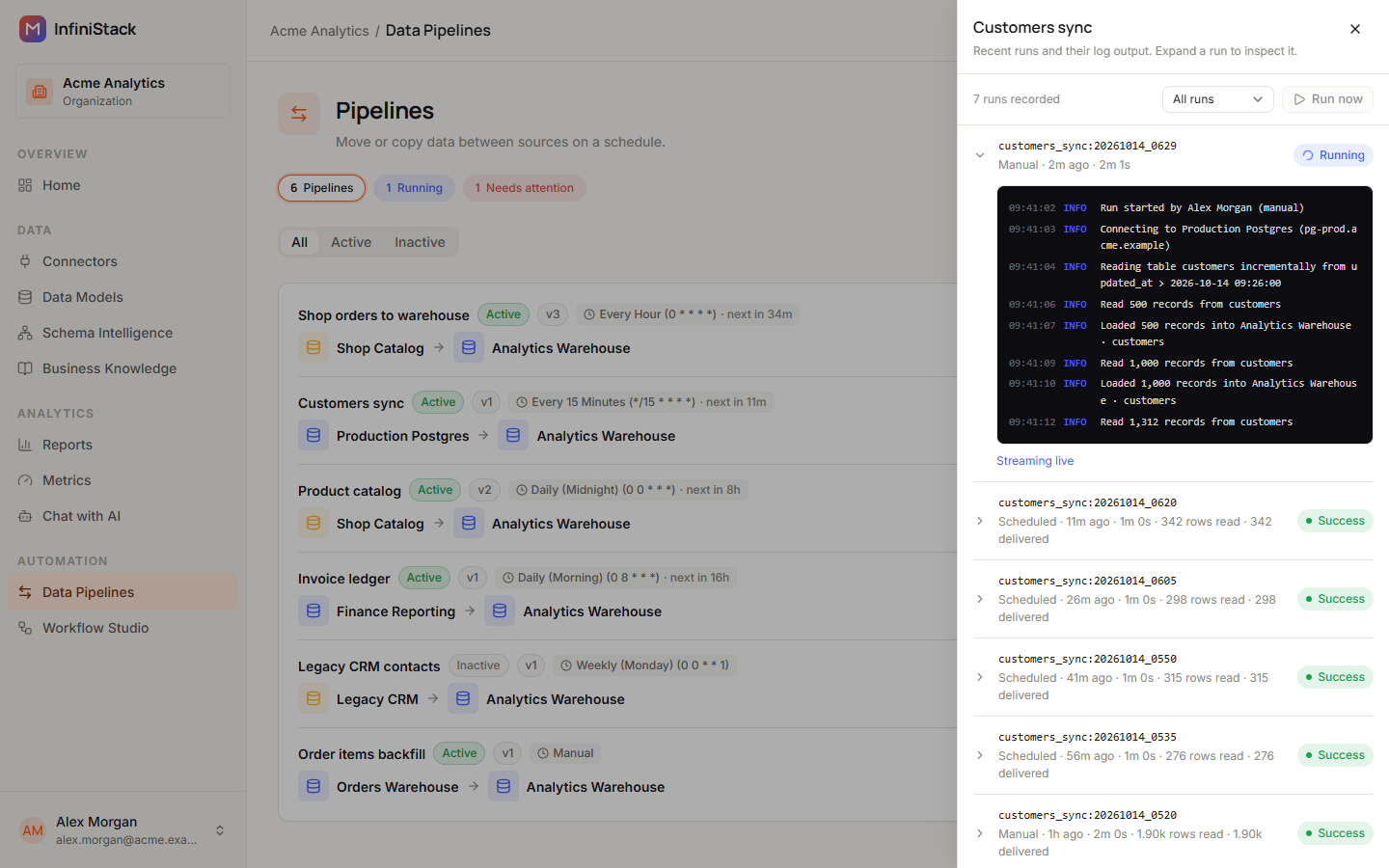This screenshot has height=868, width=1389.
Task: Click the InfiniStack logo icon
Action: tap(33, 29)
